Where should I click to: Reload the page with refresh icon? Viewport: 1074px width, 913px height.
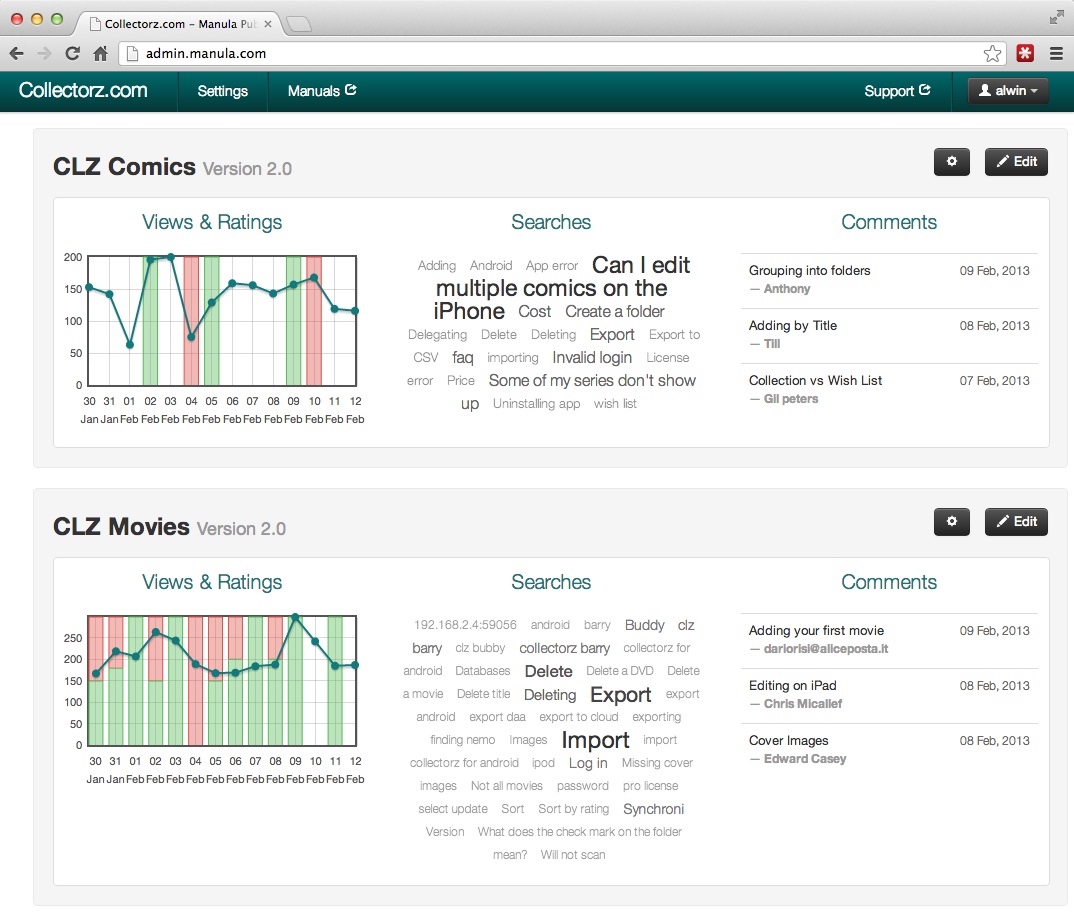point(72,53)
